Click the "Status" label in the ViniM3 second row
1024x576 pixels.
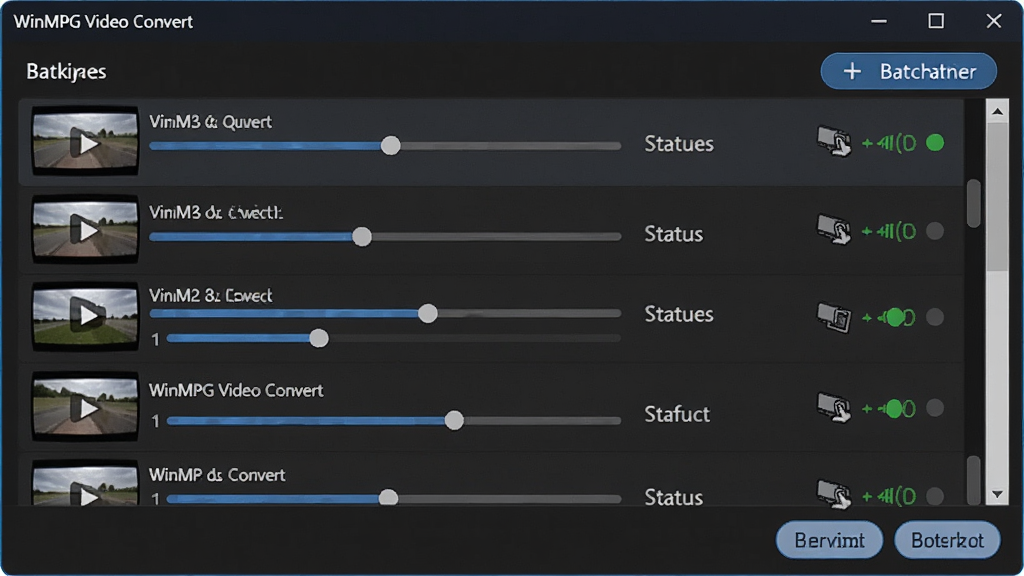pyautogui.click(x=673, y=234)
